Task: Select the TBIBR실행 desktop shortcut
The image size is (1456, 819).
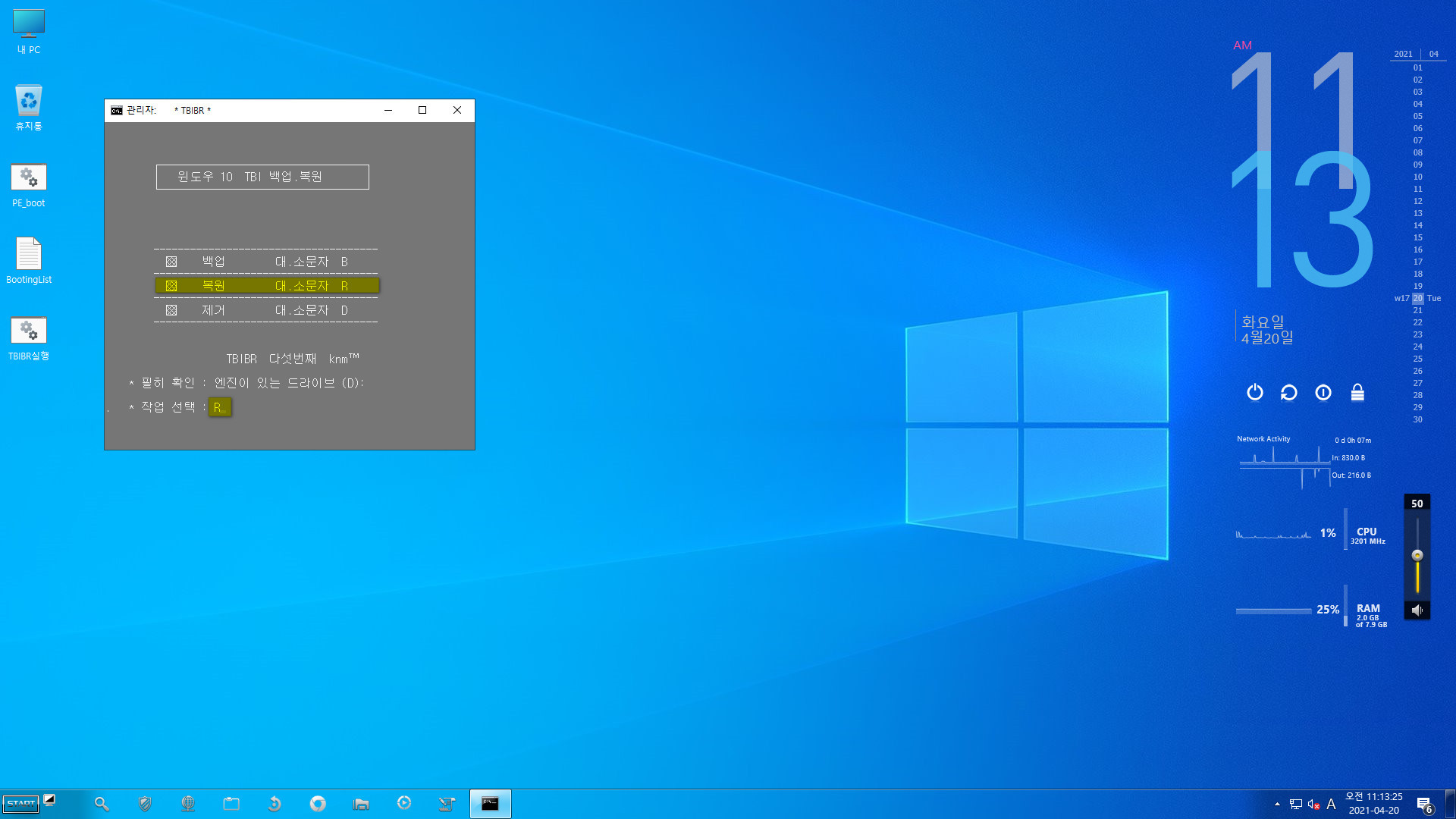Action: (29, 338)
